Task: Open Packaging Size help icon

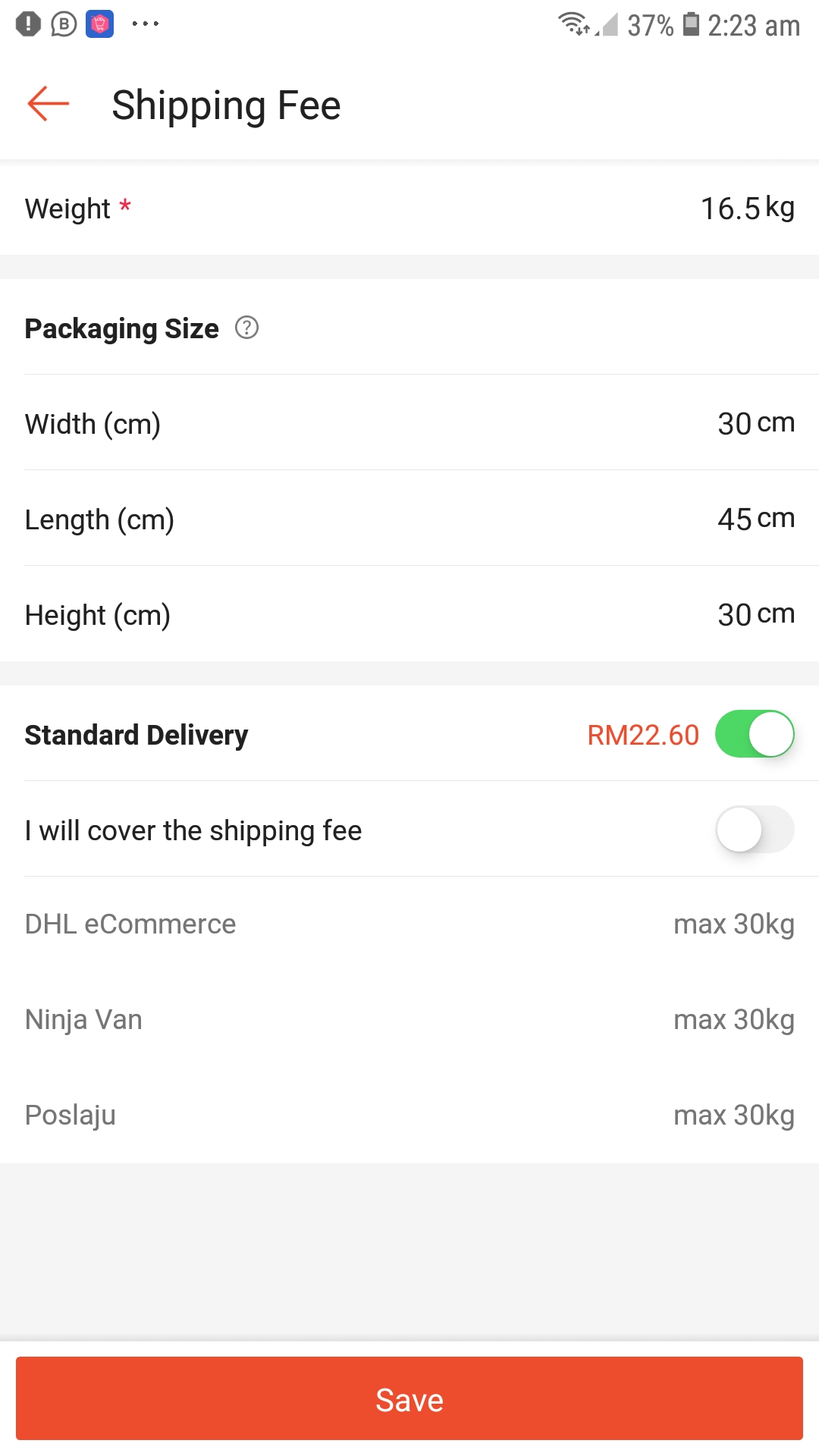Action: click(x=246, y=328)
